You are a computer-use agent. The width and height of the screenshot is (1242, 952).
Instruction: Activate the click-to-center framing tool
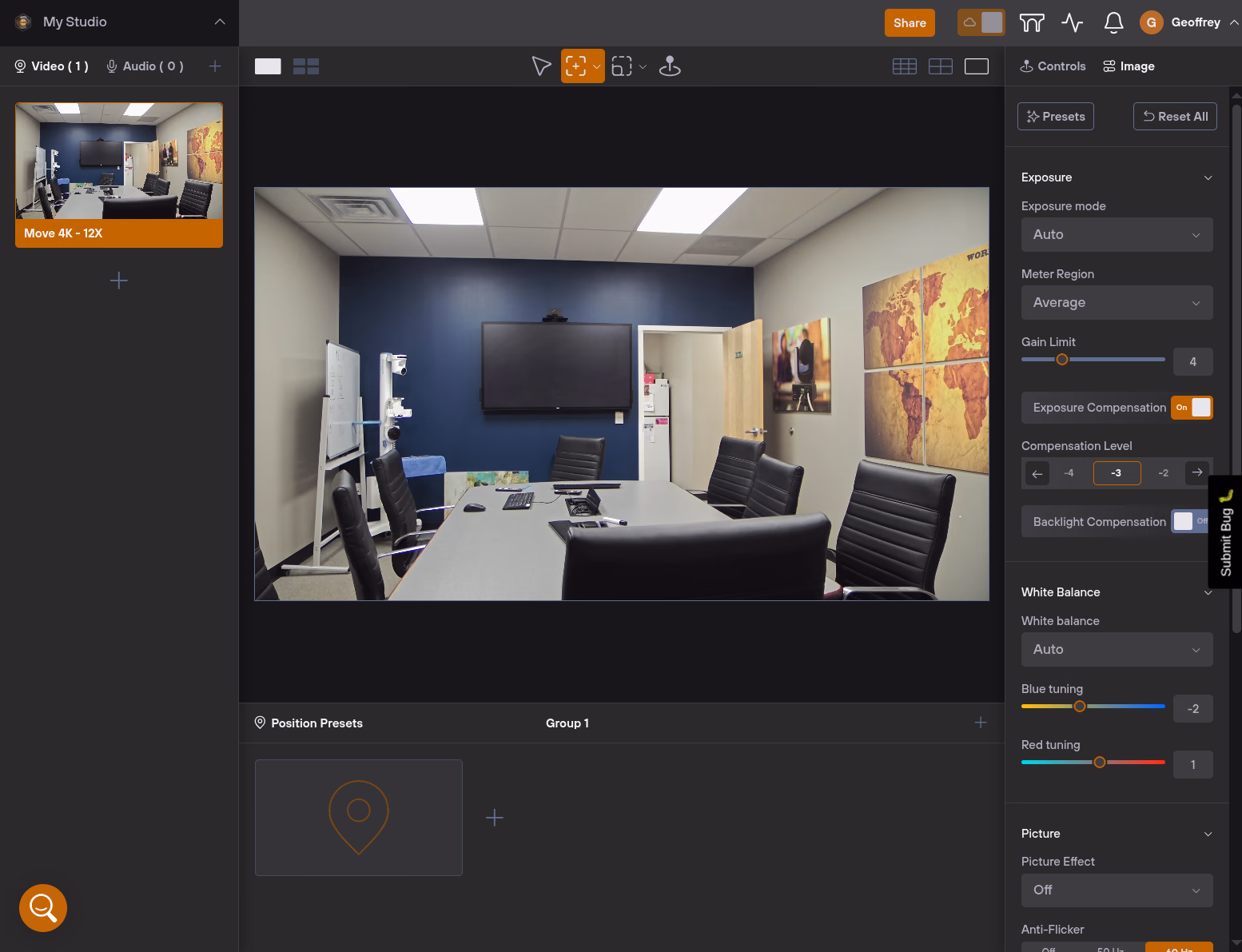(x=575, y=66)
